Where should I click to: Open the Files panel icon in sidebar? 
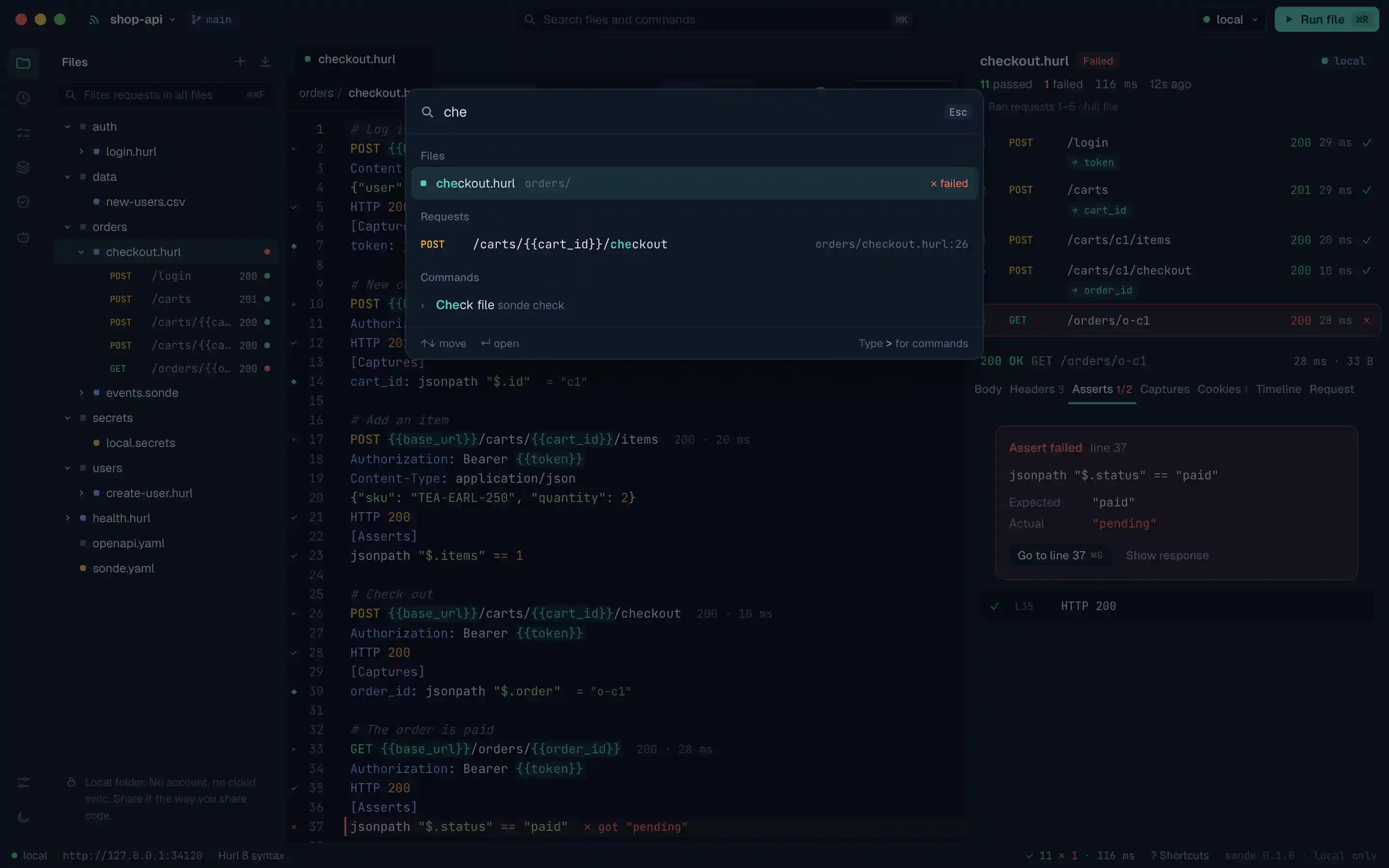(x=23, y=63)
